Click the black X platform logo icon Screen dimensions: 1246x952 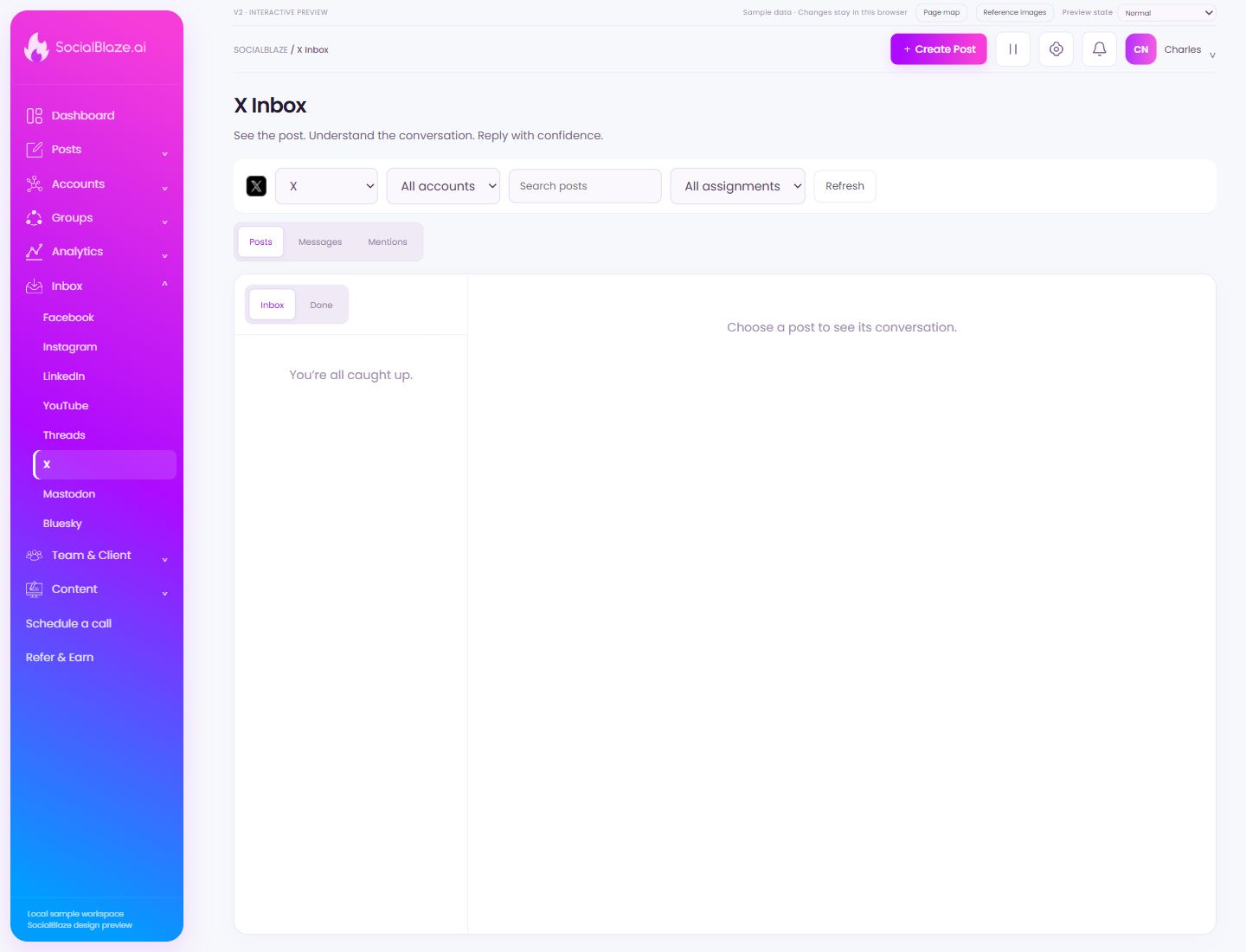(x=256, y=186)
